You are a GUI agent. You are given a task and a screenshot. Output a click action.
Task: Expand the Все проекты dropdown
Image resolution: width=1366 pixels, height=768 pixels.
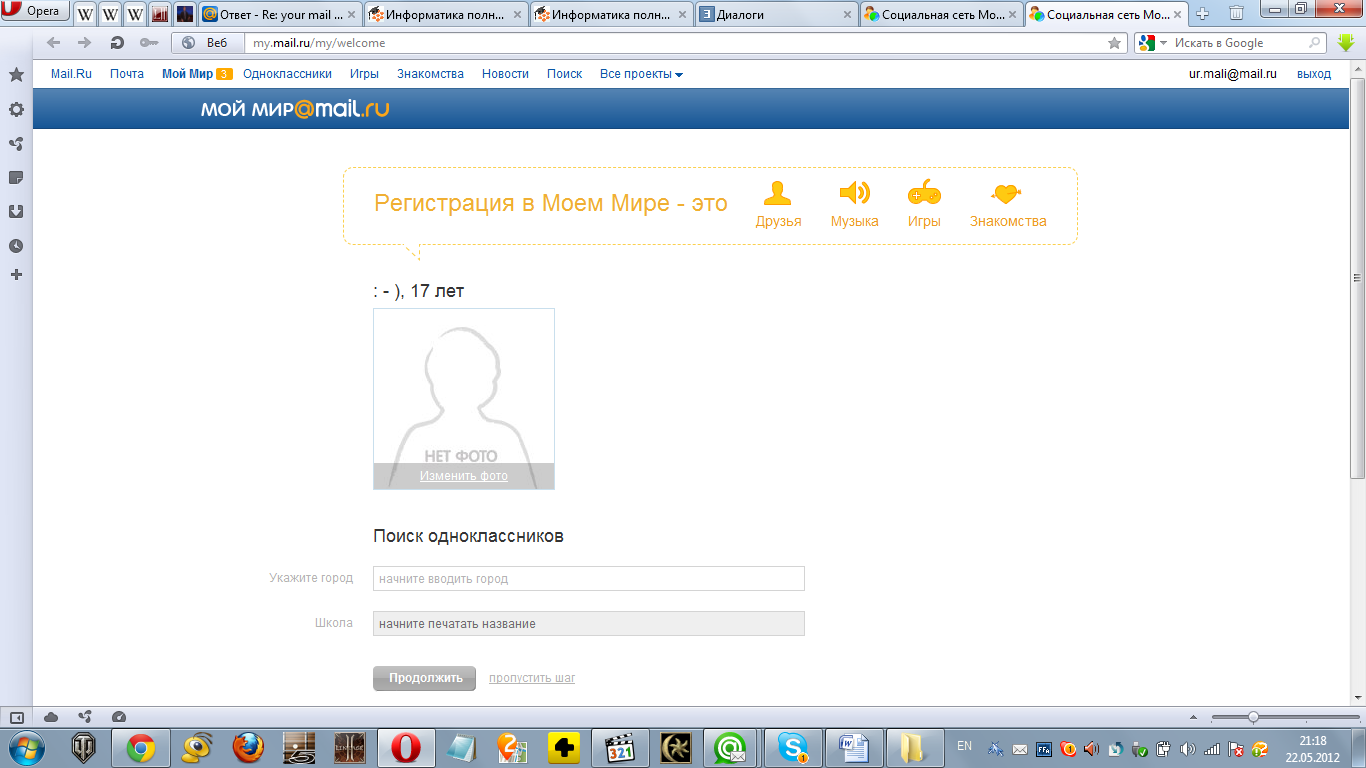point(641,74)
